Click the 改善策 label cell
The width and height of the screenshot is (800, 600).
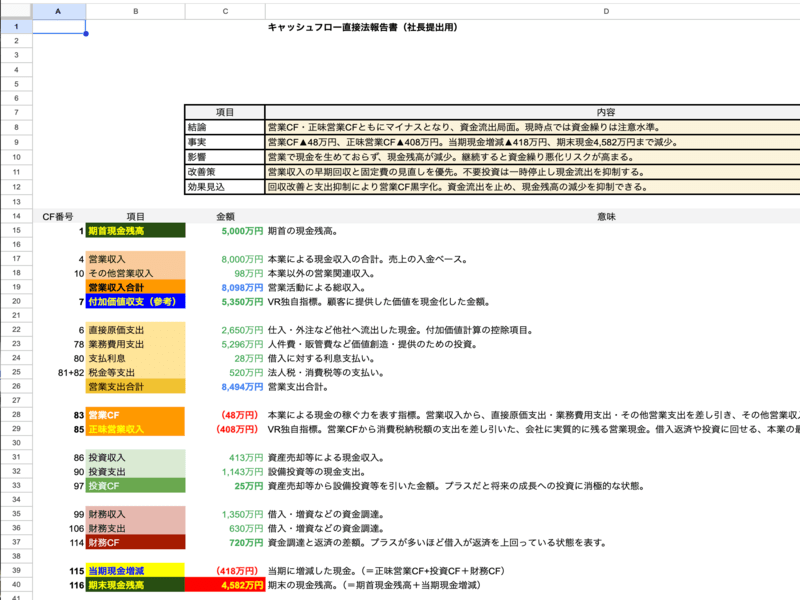(224, 172)
